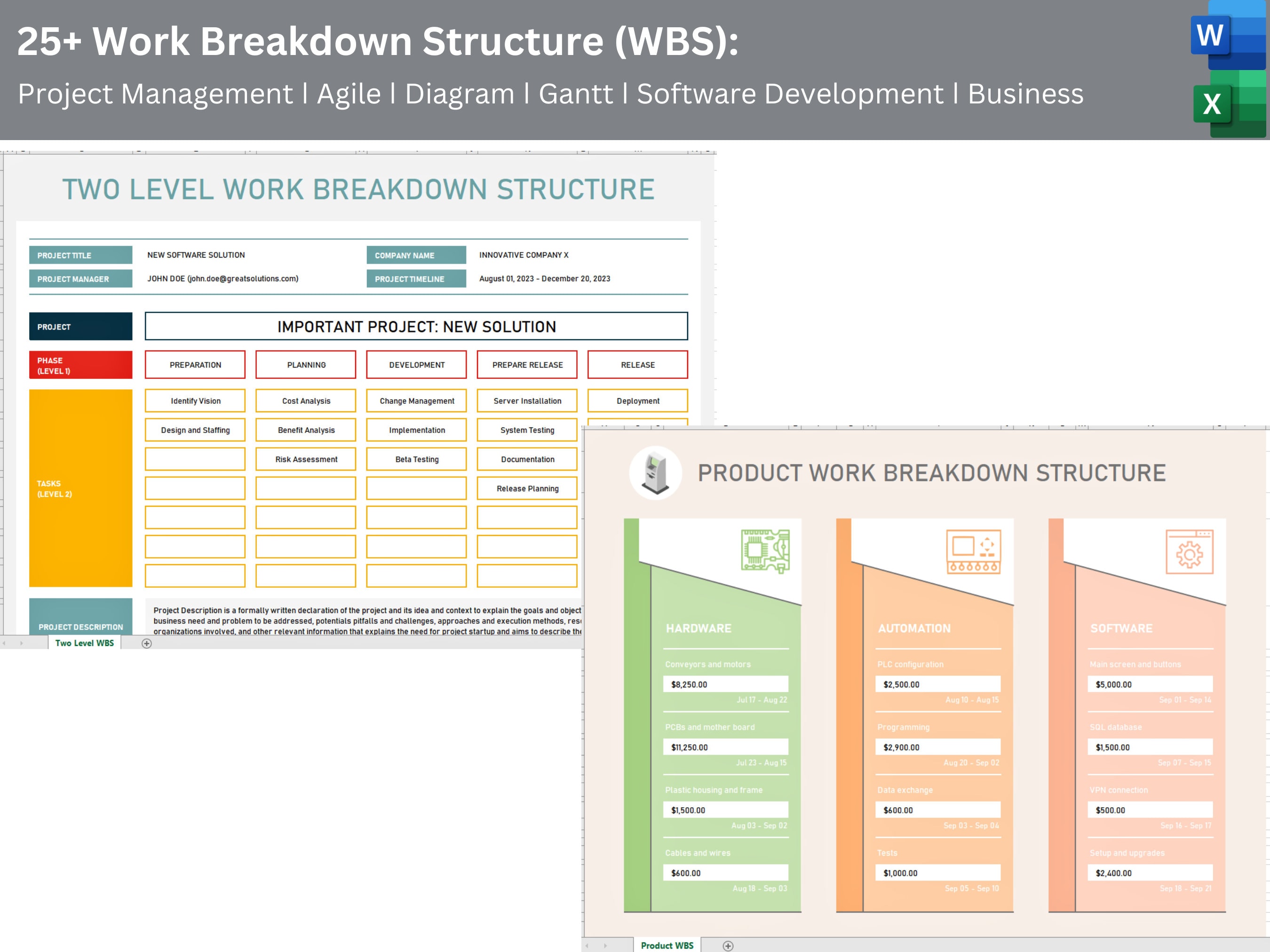Click the Word icon in the top right corner

[x=1210, y=35]
